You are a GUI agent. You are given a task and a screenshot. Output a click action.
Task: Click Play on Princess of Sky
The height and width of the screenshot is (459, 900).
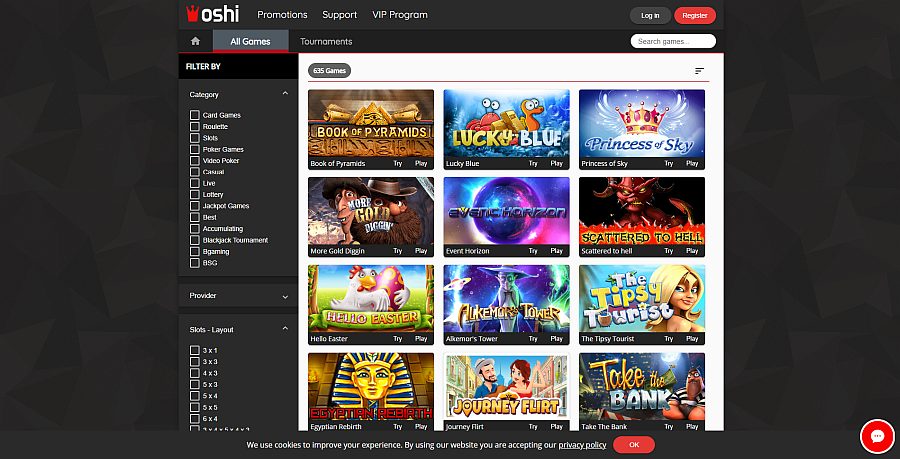692,164
